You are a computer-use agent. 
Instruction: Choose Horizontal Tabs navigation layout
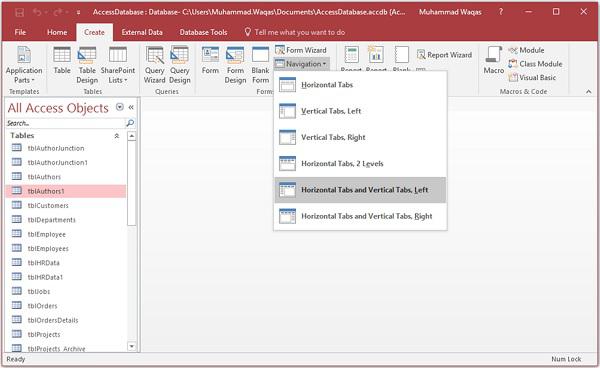360,85
